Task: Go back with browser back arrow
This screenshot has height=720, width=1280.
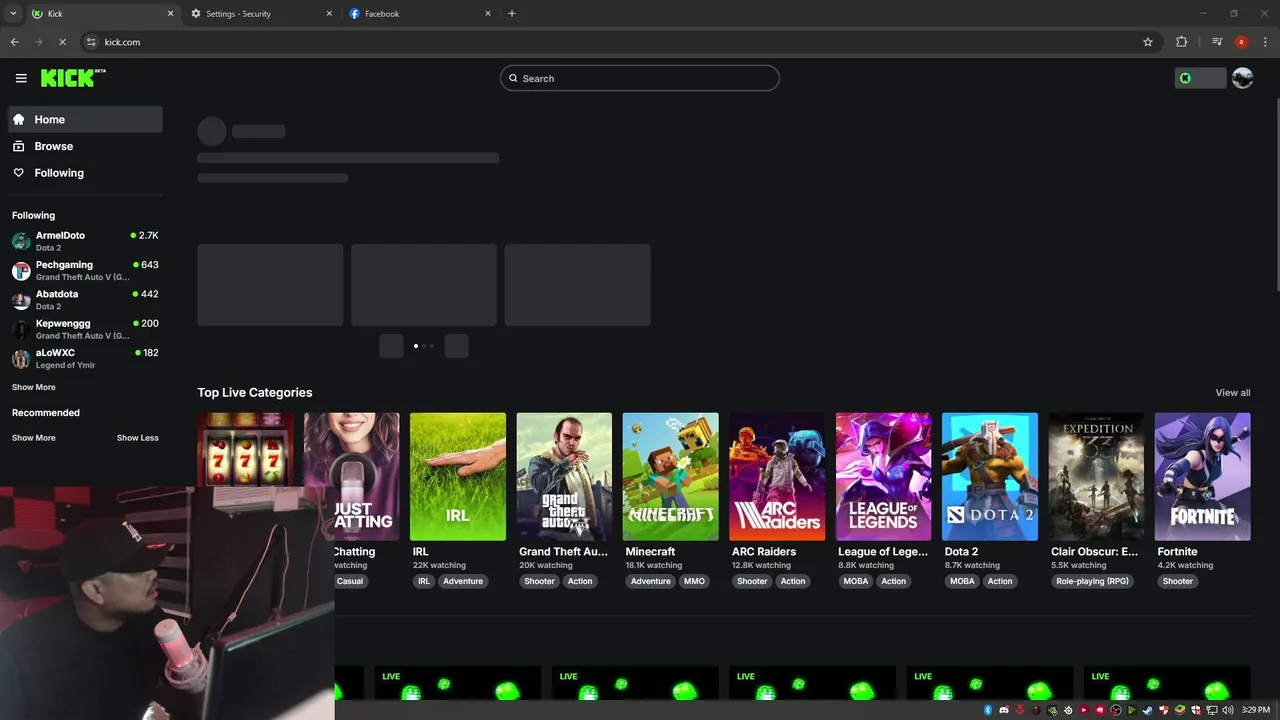Action: click(14, 42)
